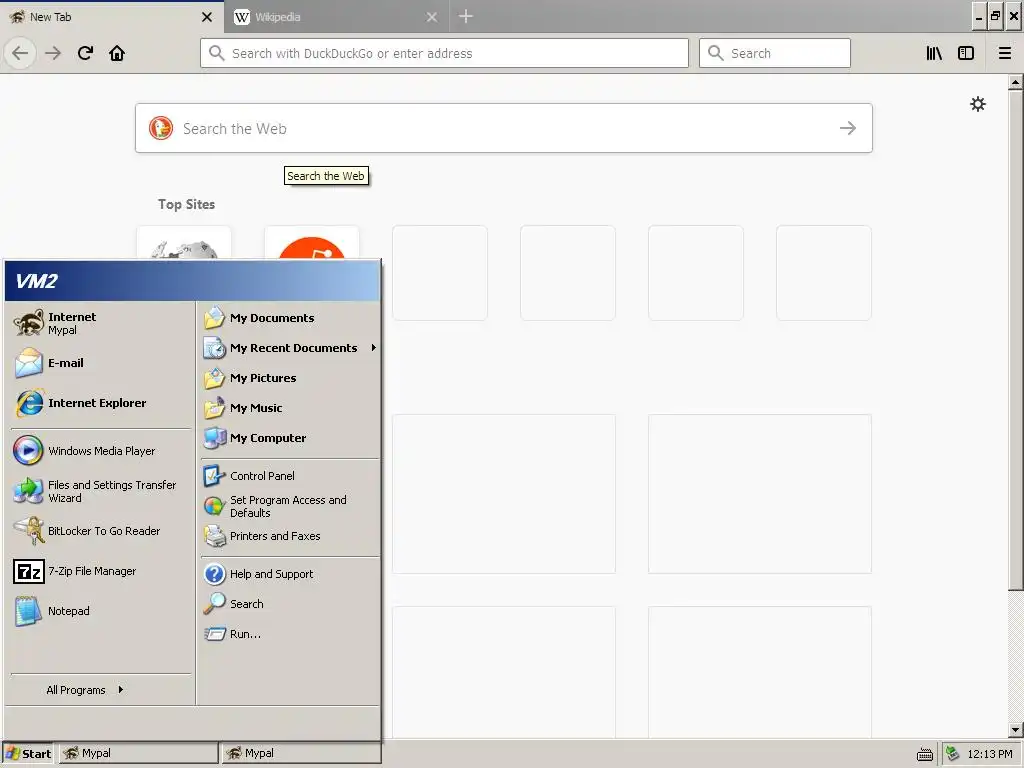Screen dimensions: 1024x768
Task: Open My Music folder
Action: click(x=289, y=408)
